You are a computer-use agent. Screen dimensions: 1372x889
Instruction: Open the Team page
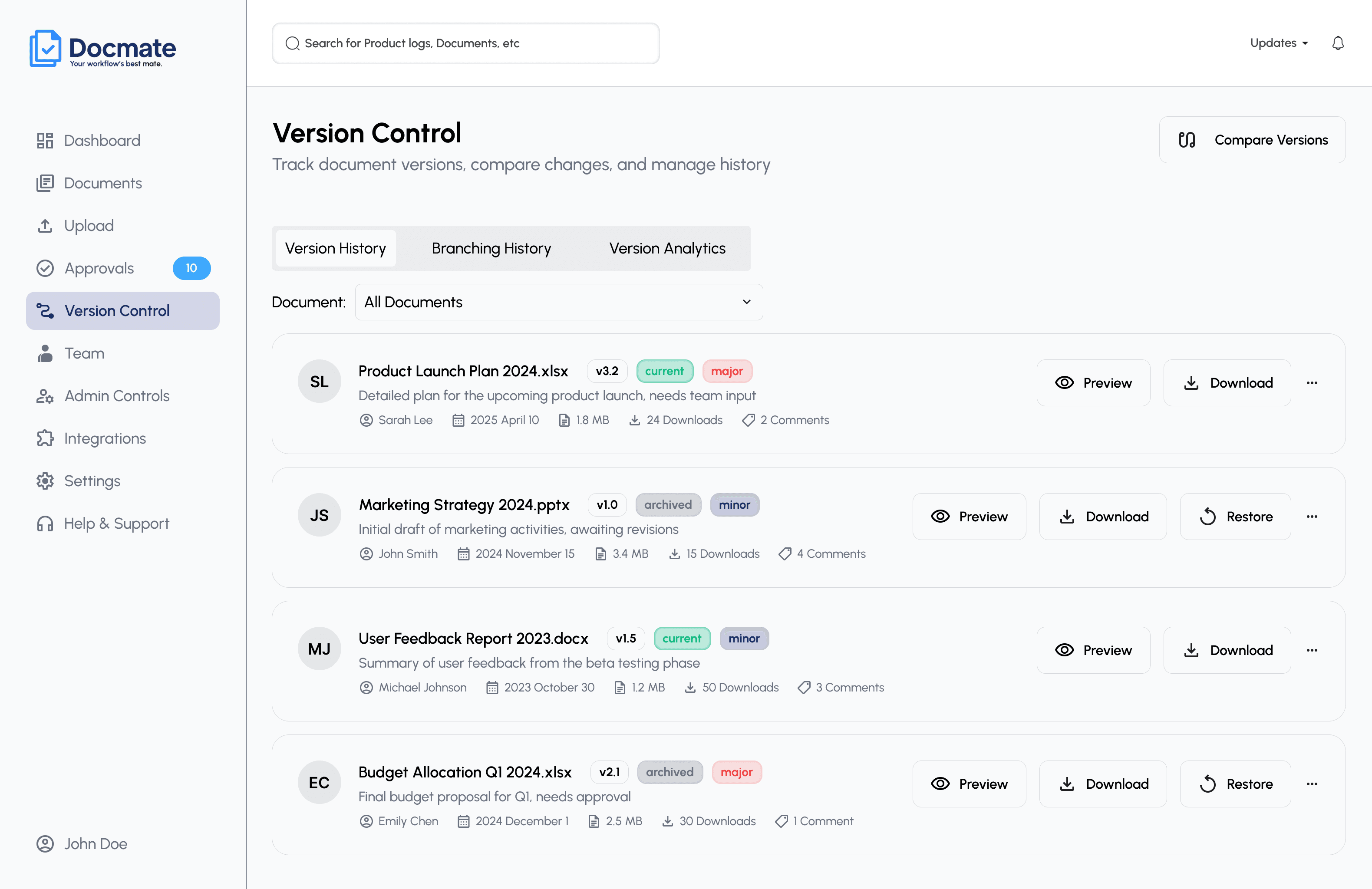(70, 353)
